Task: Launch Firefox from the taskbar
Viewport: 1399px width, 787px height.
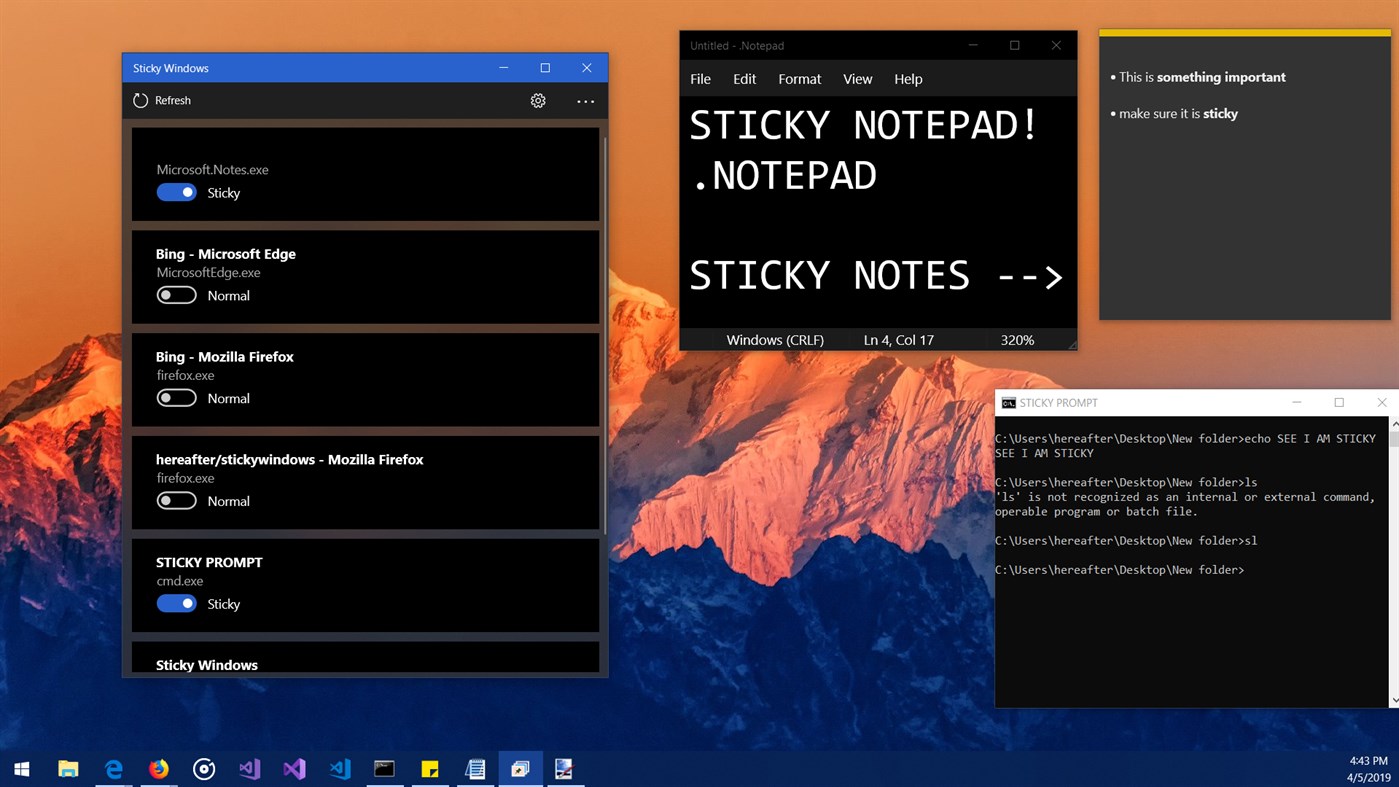Action: click(159, 768)
